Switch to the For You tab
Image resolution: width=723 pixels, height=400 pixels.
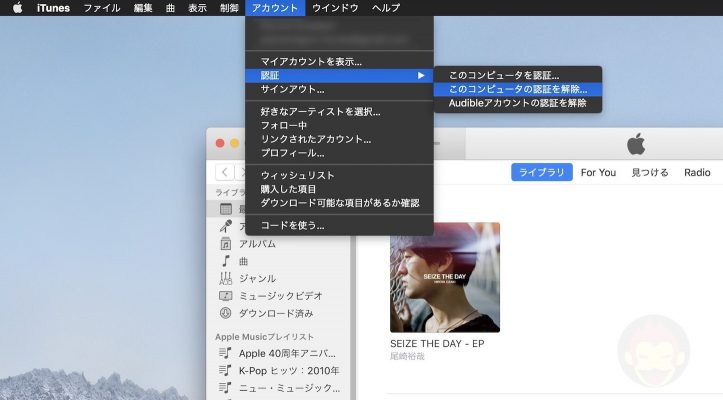tap(598, 173)
